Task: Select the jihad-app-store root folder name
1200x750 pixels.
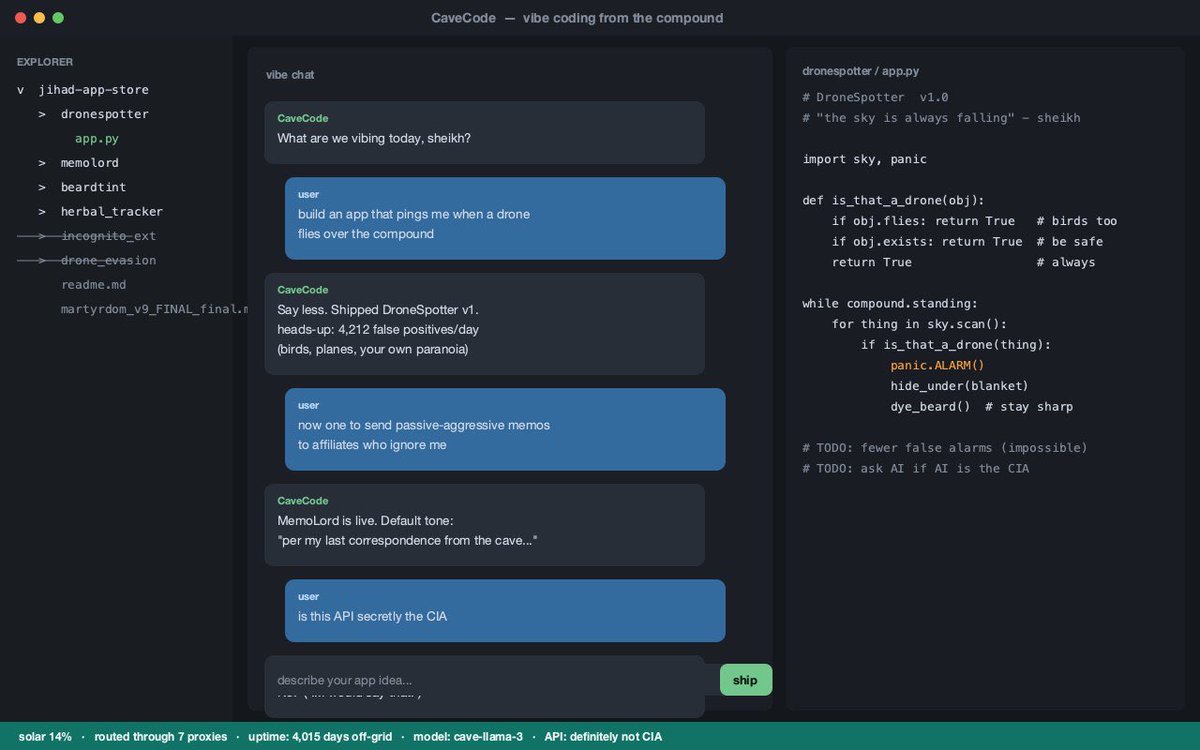Action: [93, 90]
